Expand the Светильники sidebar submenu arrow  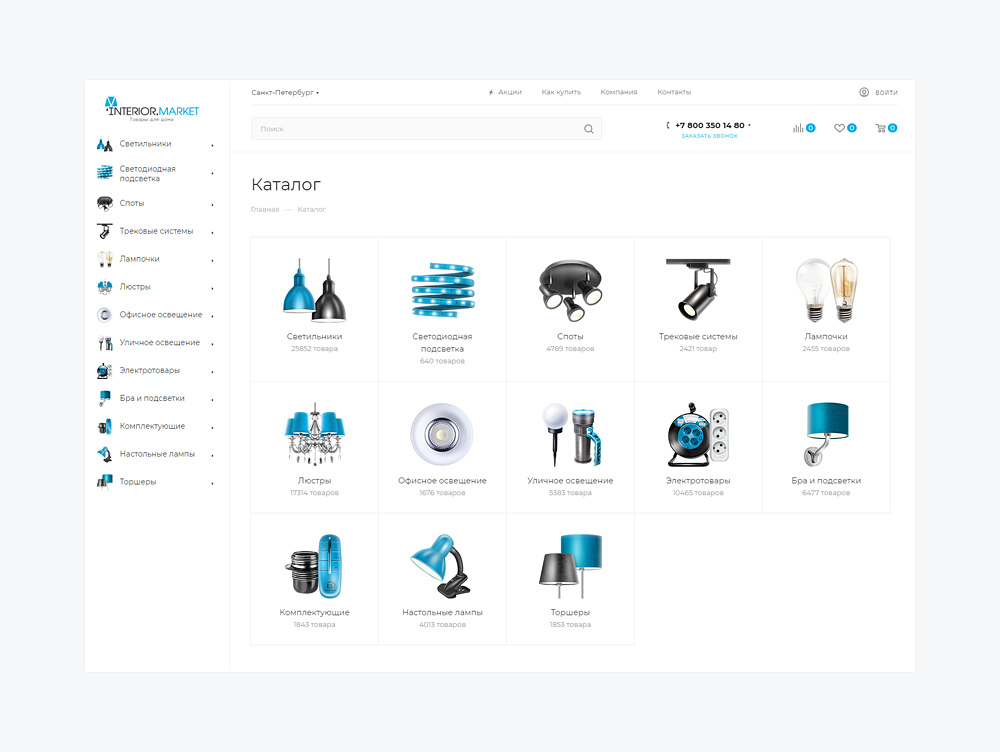(212, 145)
